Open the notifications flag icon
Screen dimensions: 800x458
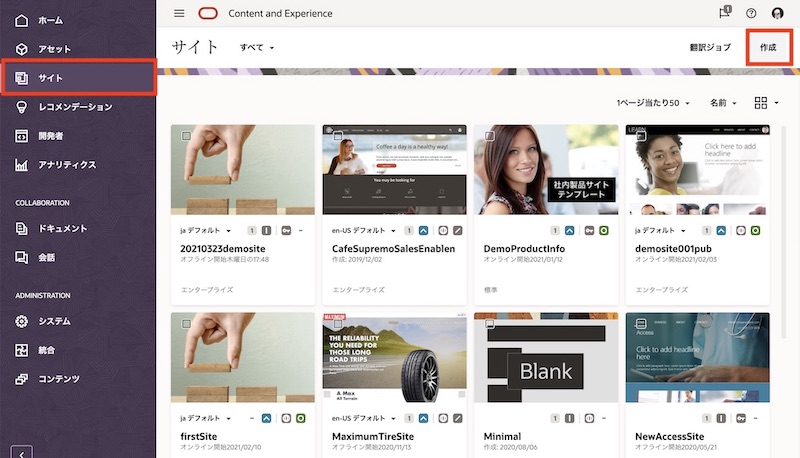coord(725,13)
